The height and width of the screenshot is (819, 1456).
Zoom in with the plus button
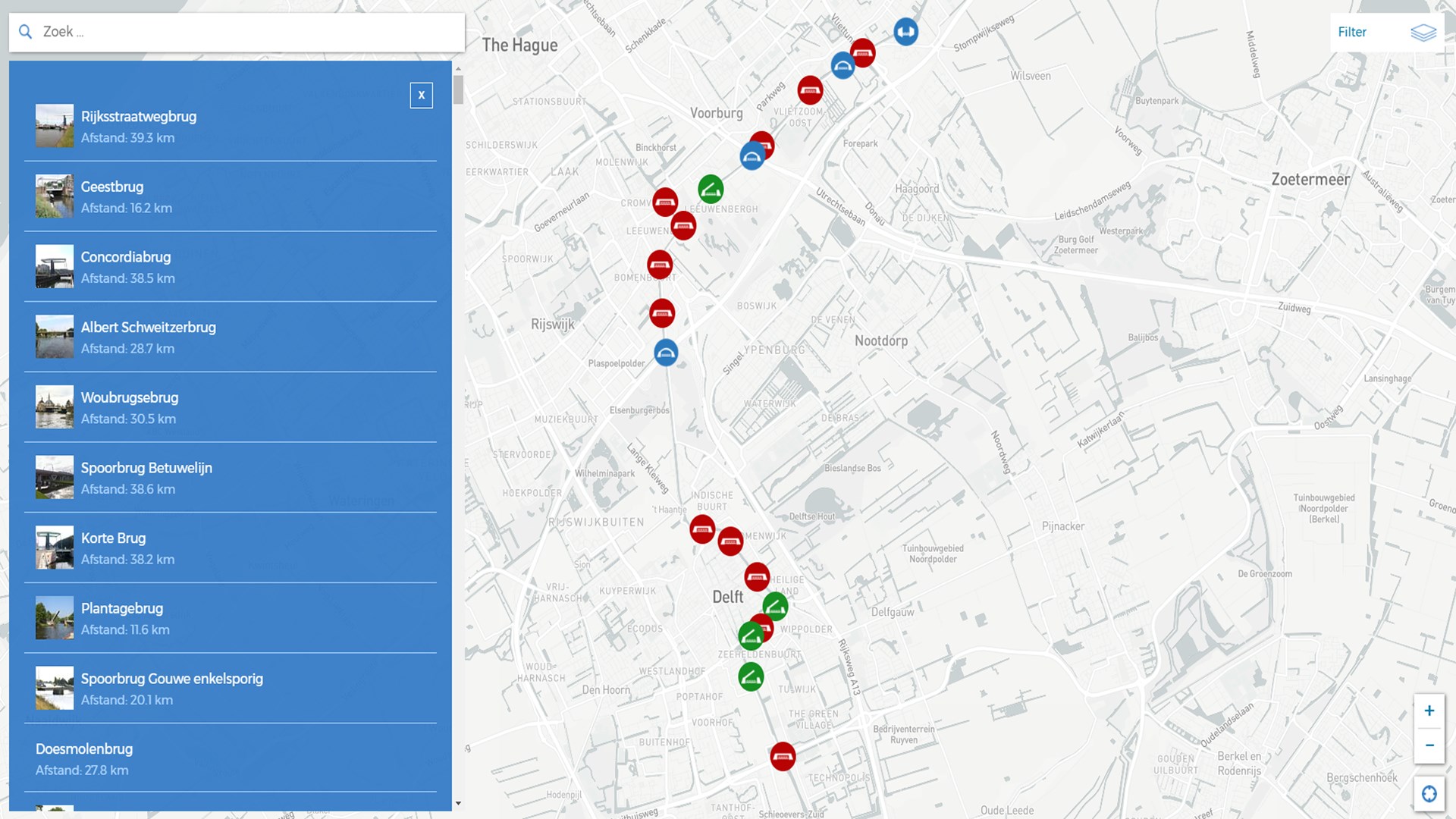tap(1429, 711)
